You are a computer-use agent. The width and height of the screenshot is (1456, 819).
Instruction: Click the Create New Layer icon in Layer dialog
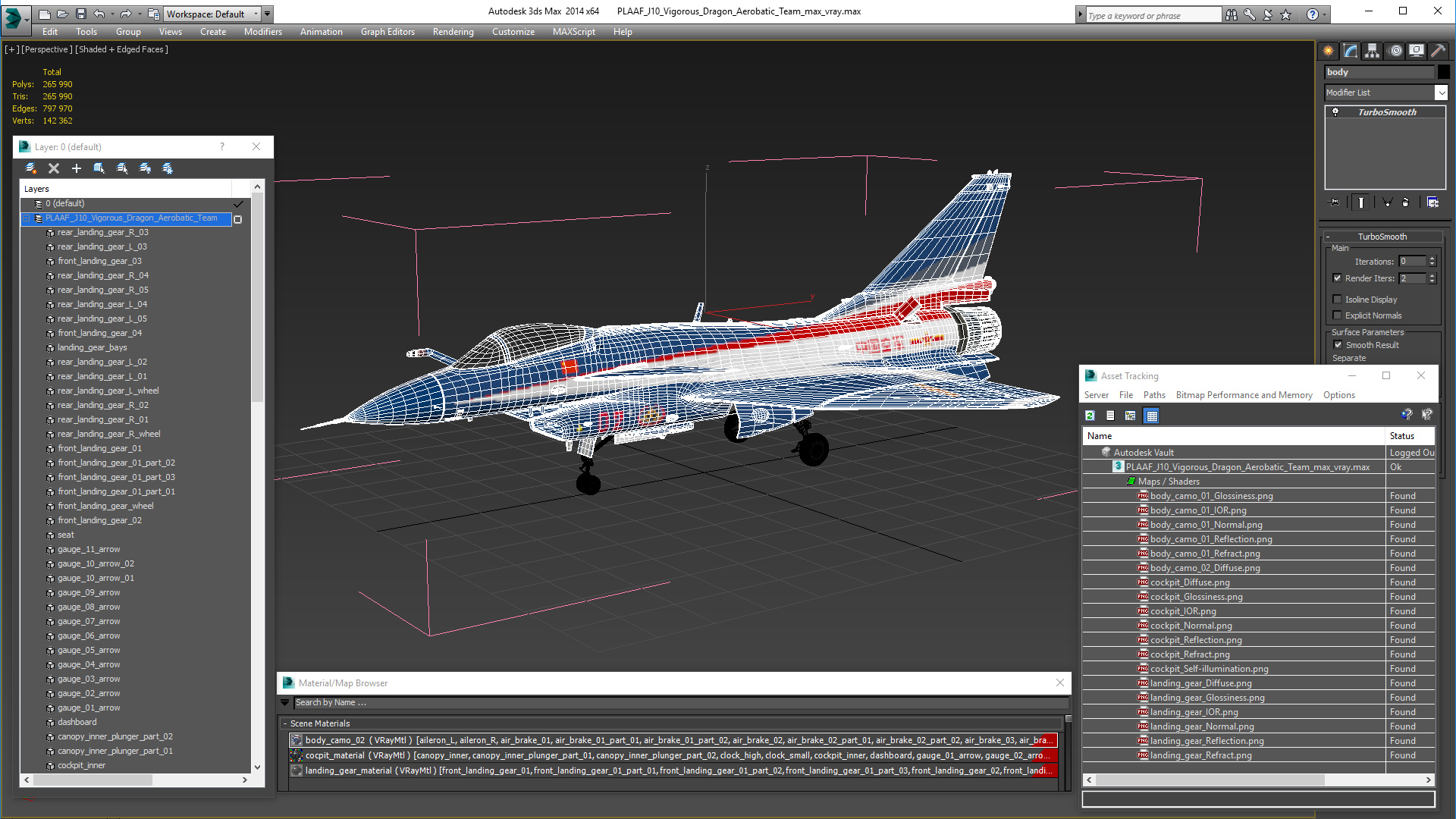[x=31, y=168]
